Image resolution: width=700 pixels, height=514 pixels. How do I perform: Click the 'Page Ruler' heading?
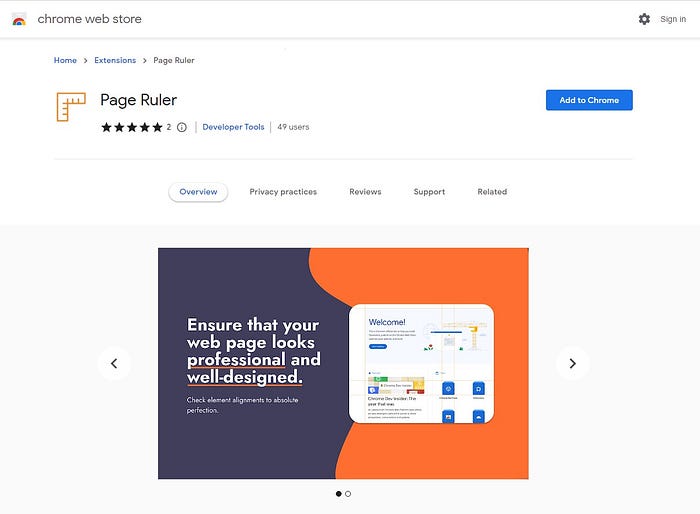pos(138,100)
